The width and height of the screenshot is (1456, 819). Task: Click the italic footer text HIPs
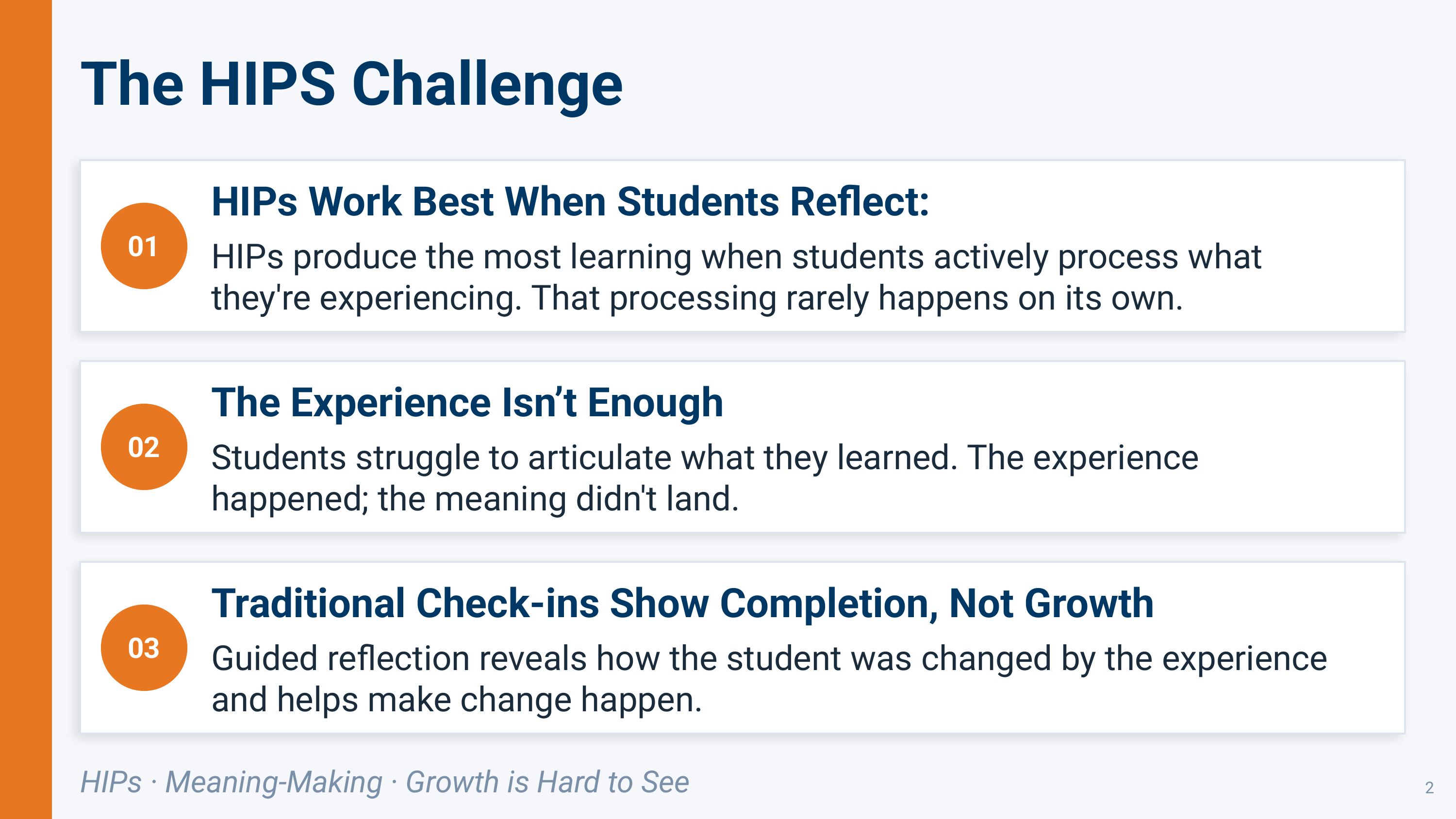click(111, 782)
